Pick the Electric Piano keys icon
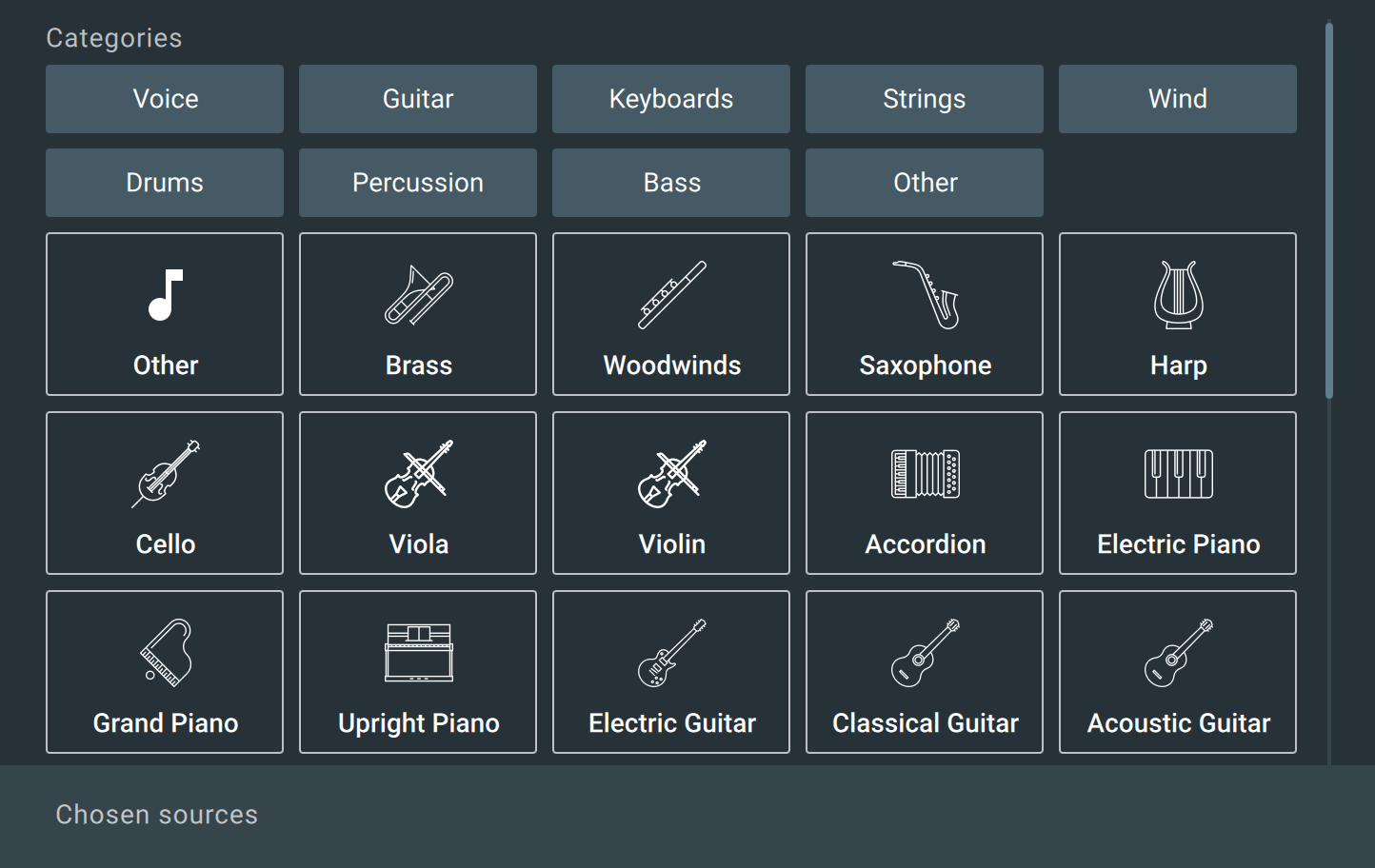Screen dimensions: 1375x868 pyautogui.click(x=1179, y=474)
